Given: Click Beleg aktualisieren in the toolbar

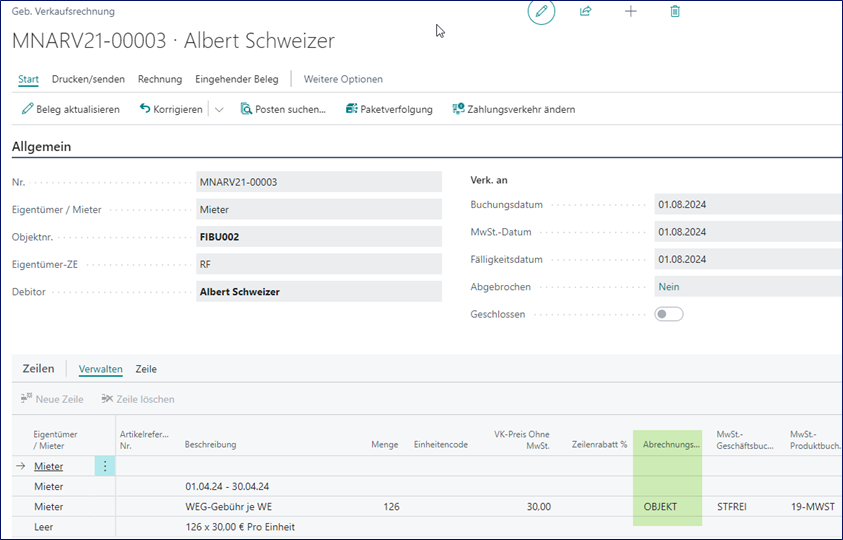Looking at the screenshot, I should point(71,109).
